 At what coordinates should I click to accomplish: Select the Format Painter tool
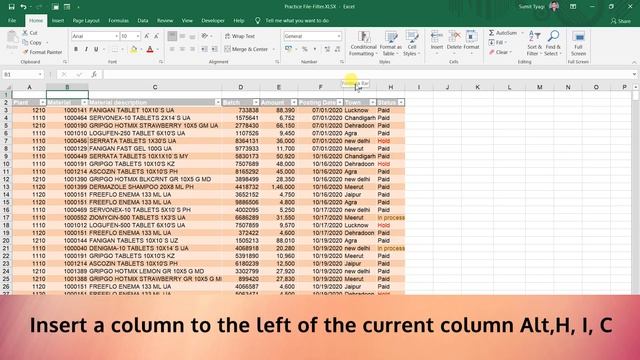click(42, 52)
